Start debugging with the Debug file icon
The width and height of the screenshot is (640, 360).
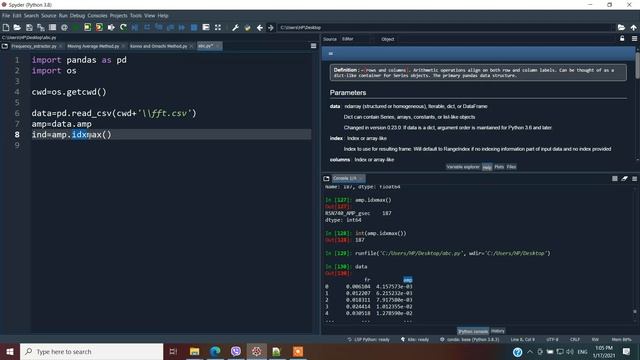click(135, 27)
